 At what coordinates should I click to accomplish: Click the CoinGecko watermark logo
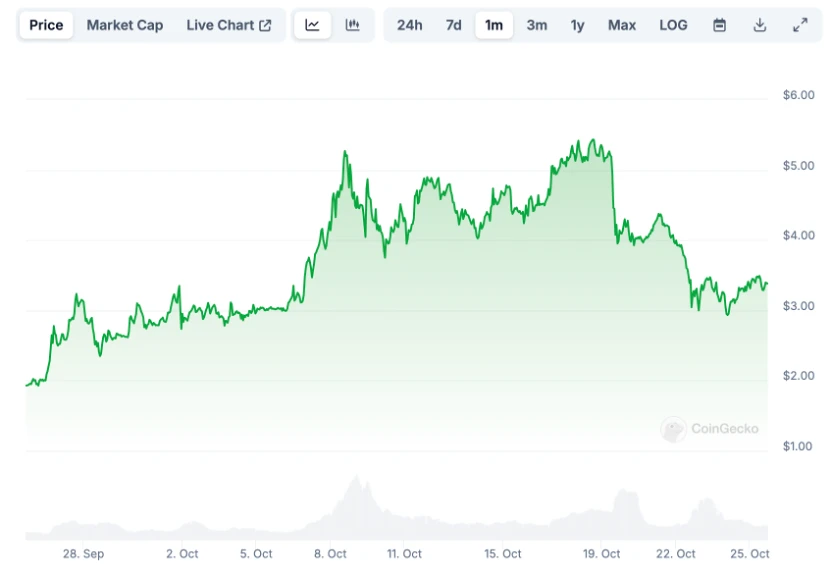[x=710, y=429]
